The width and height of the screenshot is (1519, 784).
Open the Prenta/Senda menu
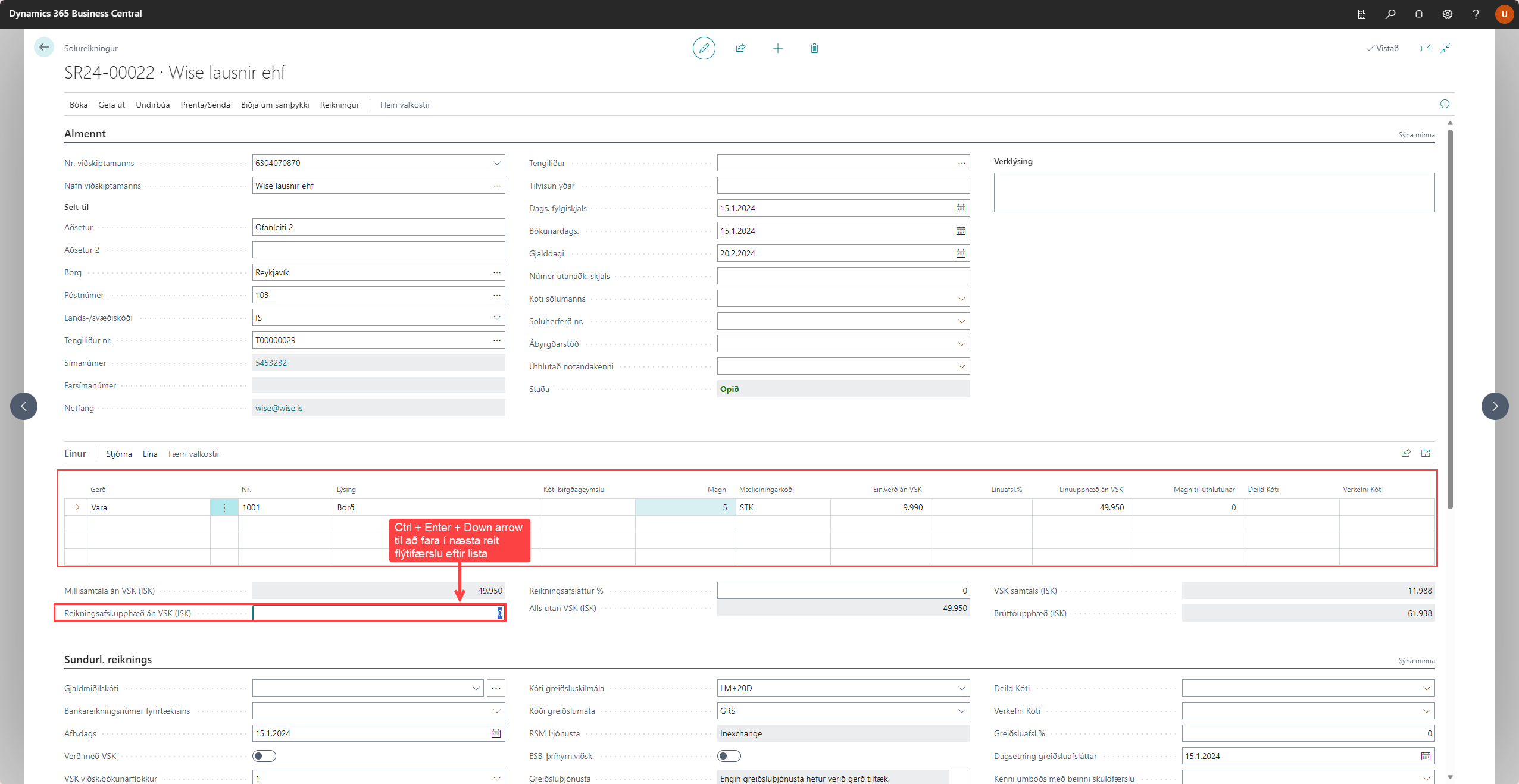coord(205,105)
